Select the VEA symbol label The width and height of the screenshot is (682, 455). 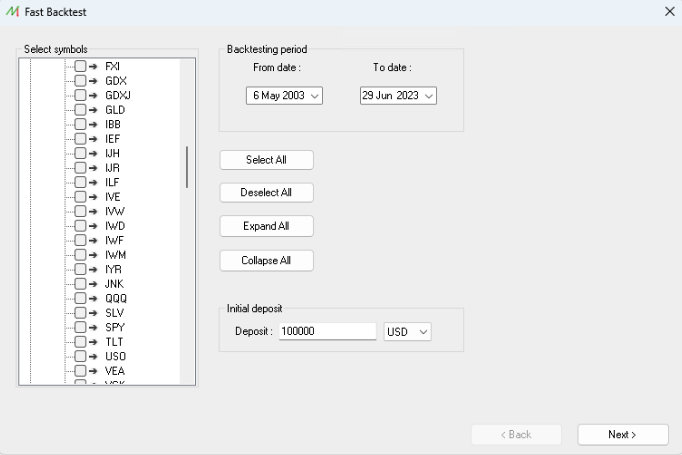tap(115, 371)
